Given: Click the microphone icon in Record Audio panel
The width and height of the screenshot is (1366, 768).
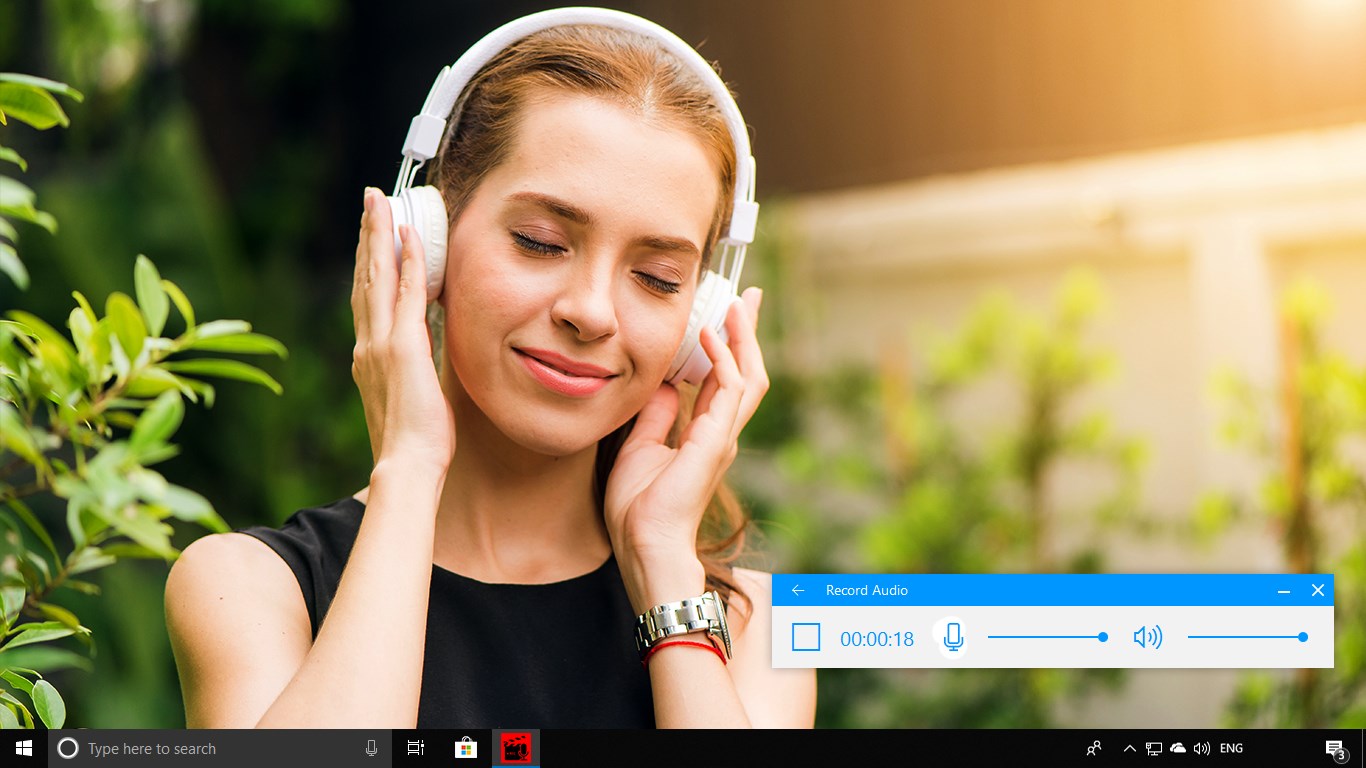Looking at the screenshot, I should [x=951, y=637].
